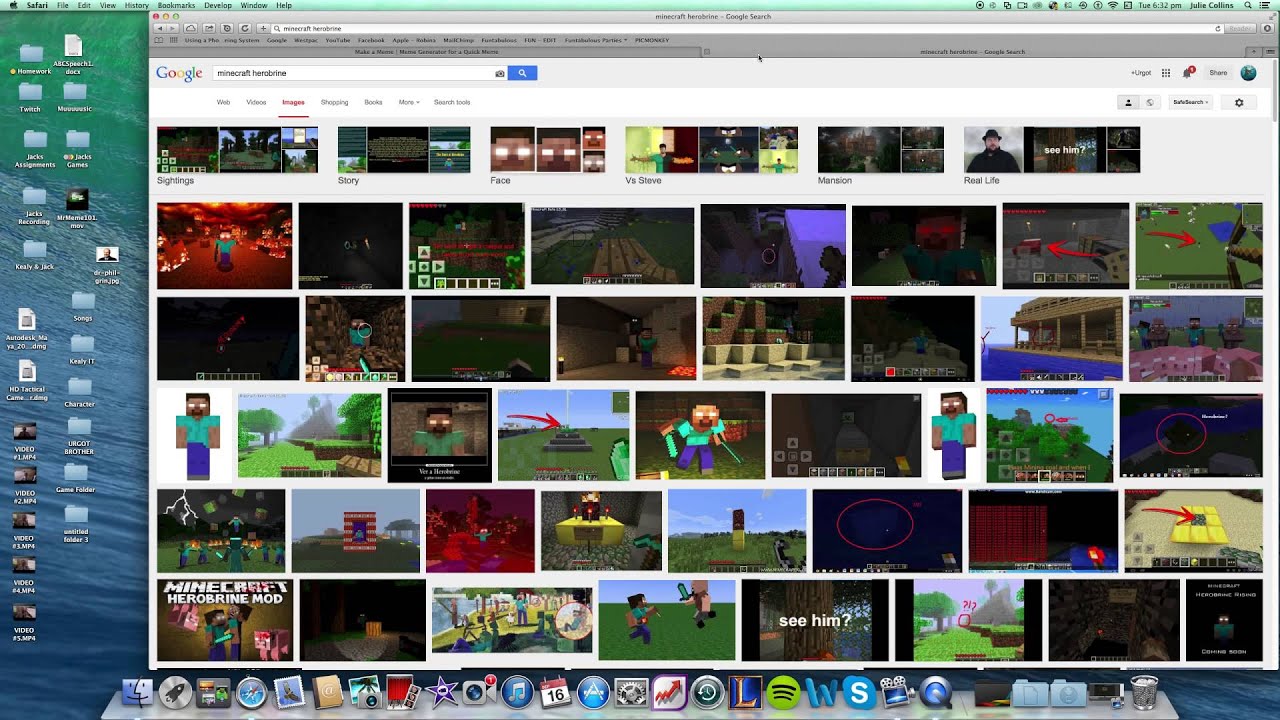Open the App Store from the Dock

(x=593, y=692)
